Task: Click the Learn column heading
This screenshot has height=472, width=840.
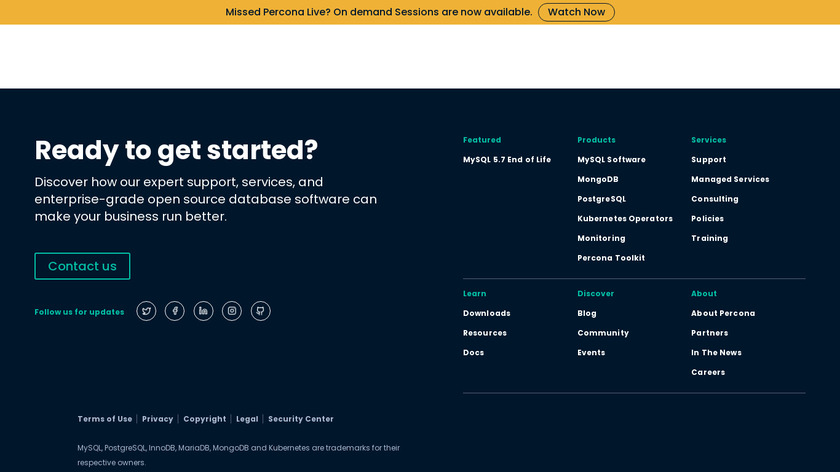Action: pyautogui.click(x=475, y=294)
